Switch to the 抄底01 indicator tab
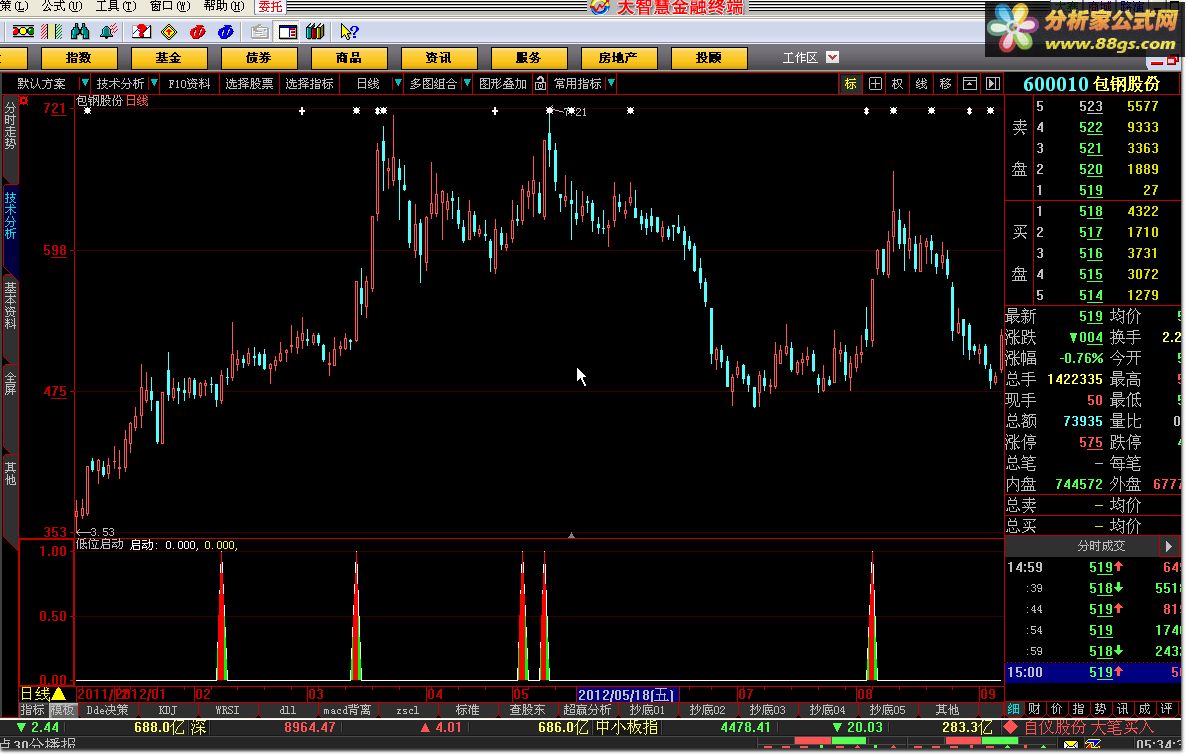The height and width of the screenshot is (755, 1187). (646, 710)
